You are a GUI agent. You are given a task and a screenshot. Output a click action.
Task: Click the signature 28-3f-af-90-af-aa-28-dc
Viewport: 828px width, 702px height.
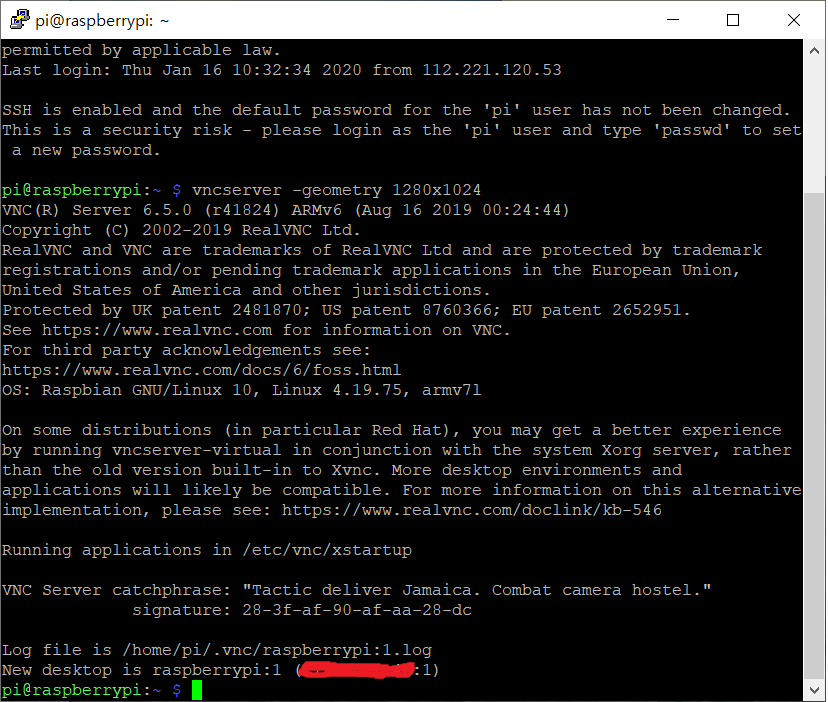click(357, 610)
